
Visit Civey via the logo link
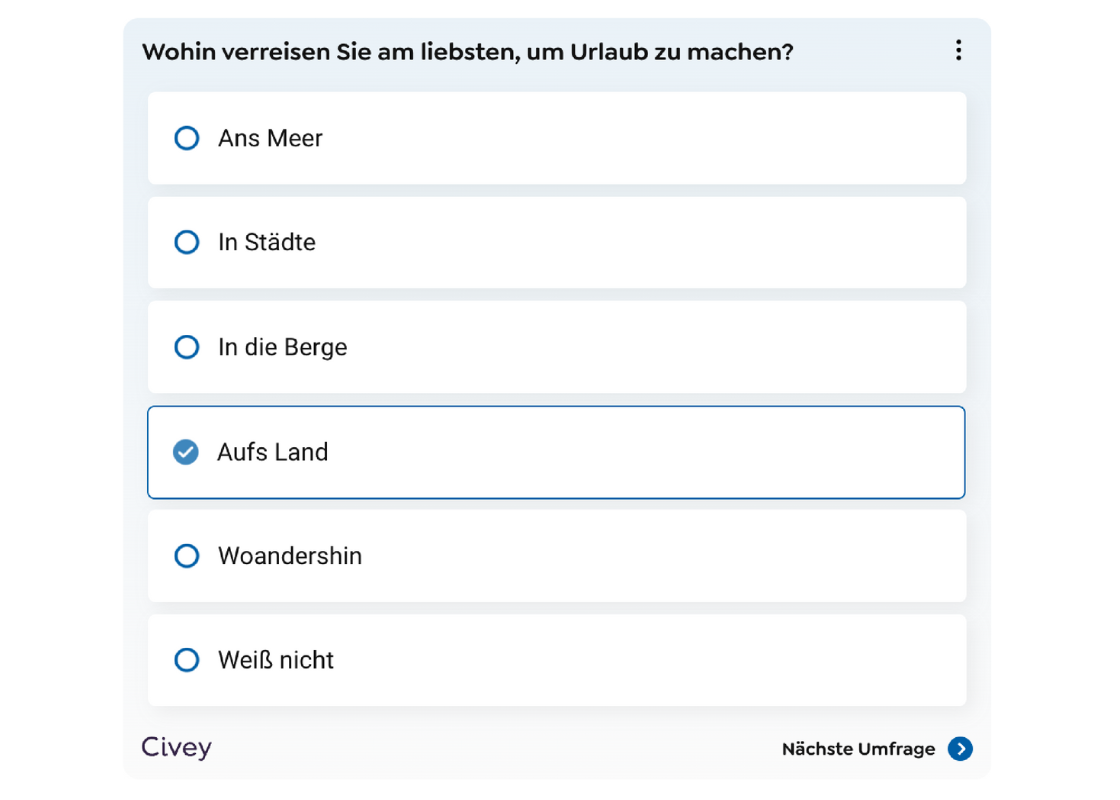click(176, 747)
